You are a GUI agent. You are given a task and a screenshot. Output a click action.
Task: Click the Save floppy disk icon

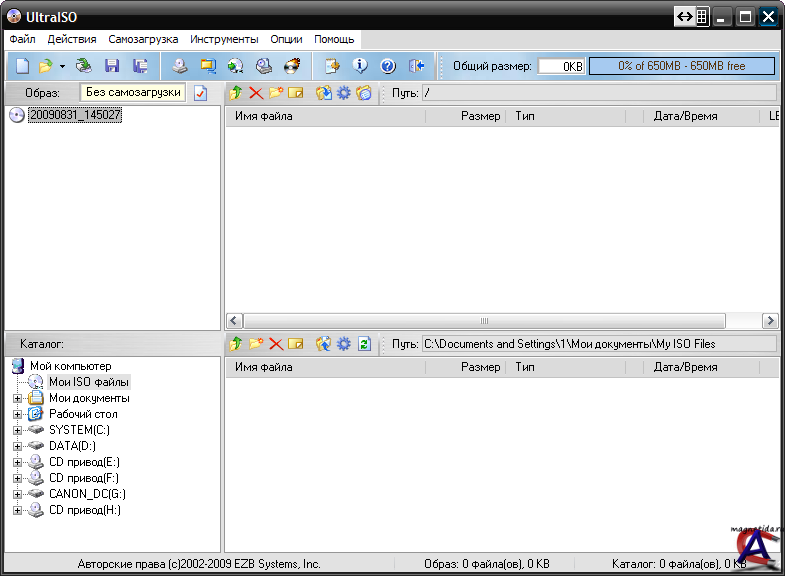(x=112, y=66)
